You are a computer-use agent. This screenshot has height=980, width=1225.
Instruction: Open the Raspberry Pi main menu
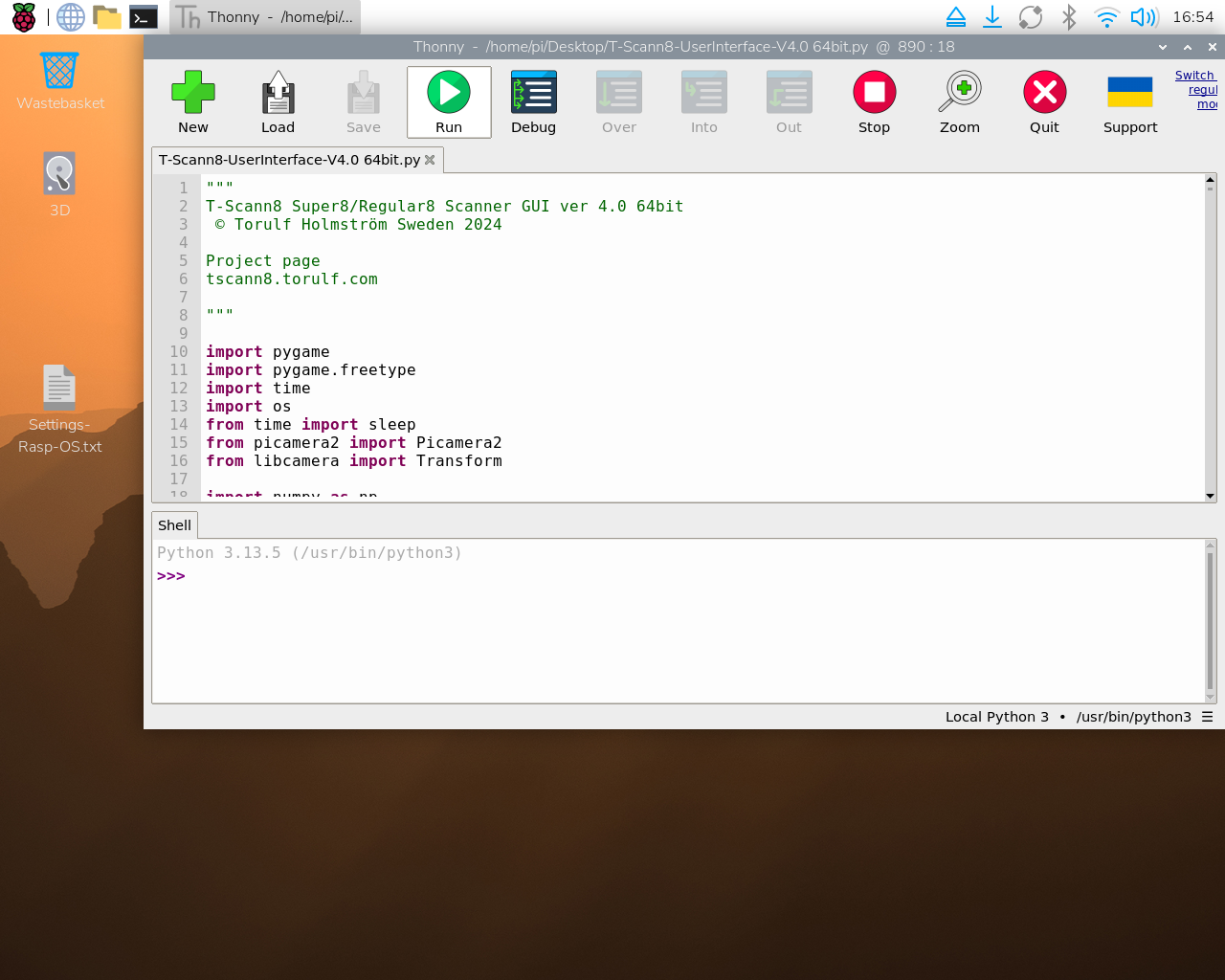[x=24, y=17]
